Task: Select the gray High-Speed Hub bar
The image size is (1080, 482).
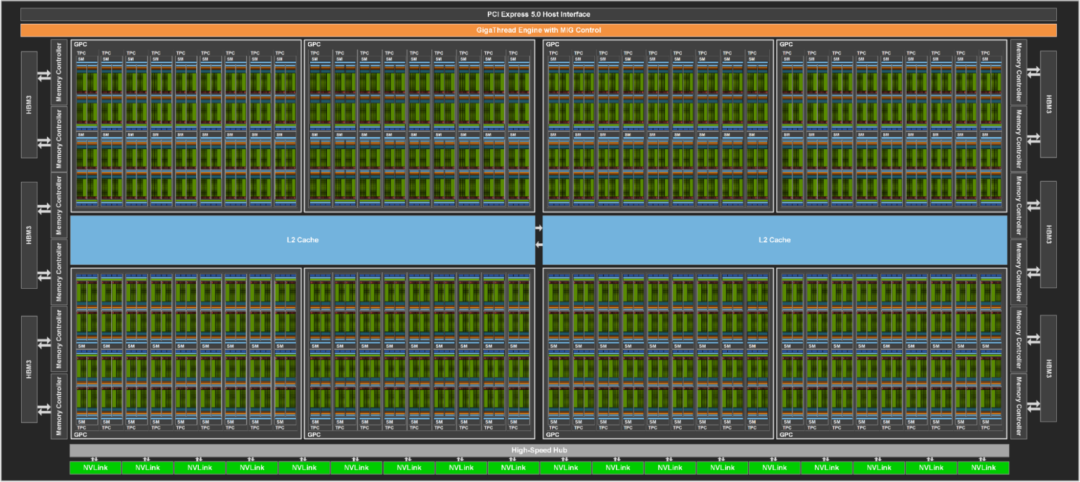Action: 539,451
